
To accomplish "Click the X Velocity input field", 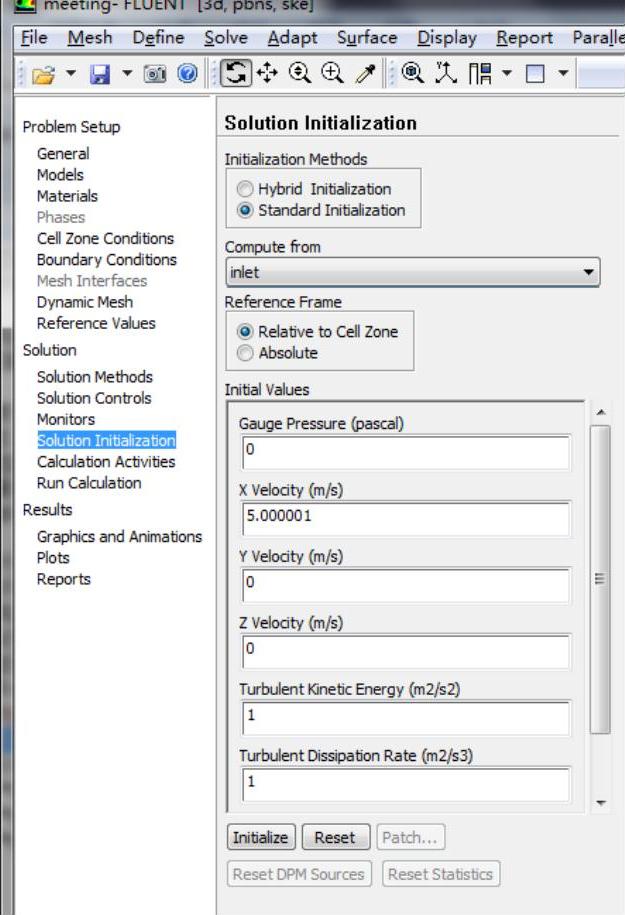I will tap(406, 519).
